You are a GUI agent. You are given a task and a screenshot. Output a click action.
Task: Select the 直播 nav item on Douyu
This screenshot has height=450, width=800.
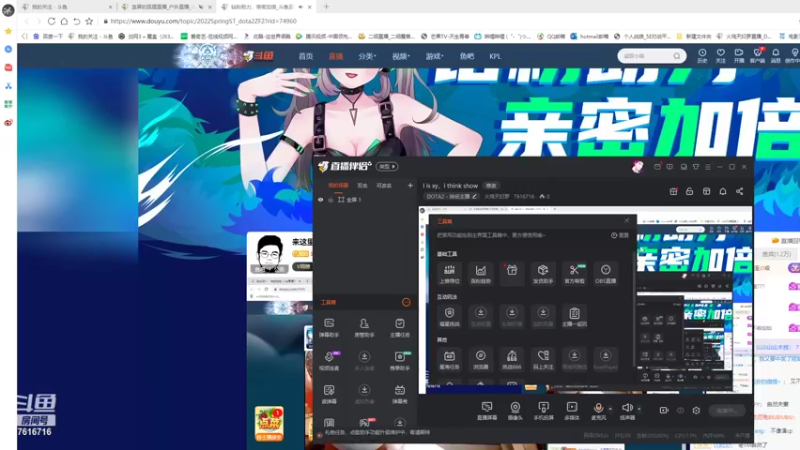(336, 56)
